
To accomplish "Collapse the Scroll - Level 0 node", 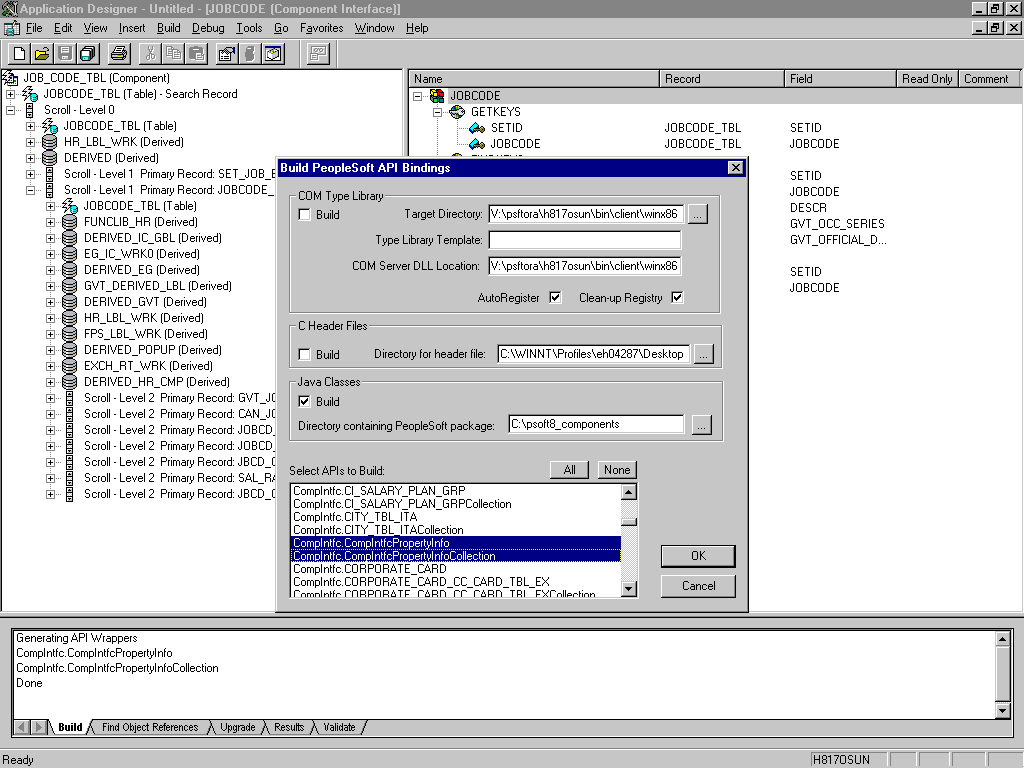I will tap(10, 110).
